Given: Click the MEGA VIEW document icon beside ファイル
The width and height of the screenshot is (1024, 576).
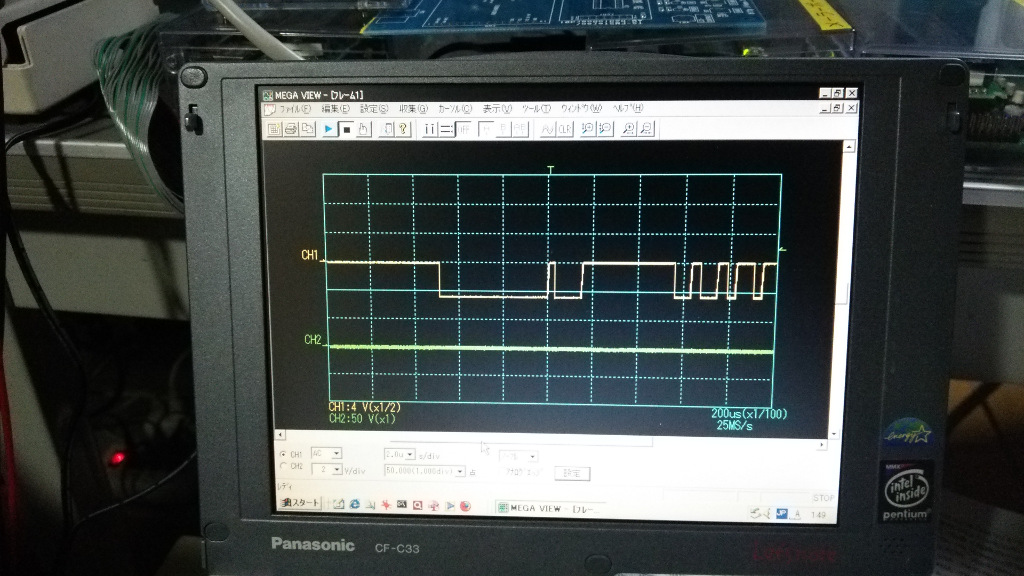Looking at the screenshot, I should (270, 110).
